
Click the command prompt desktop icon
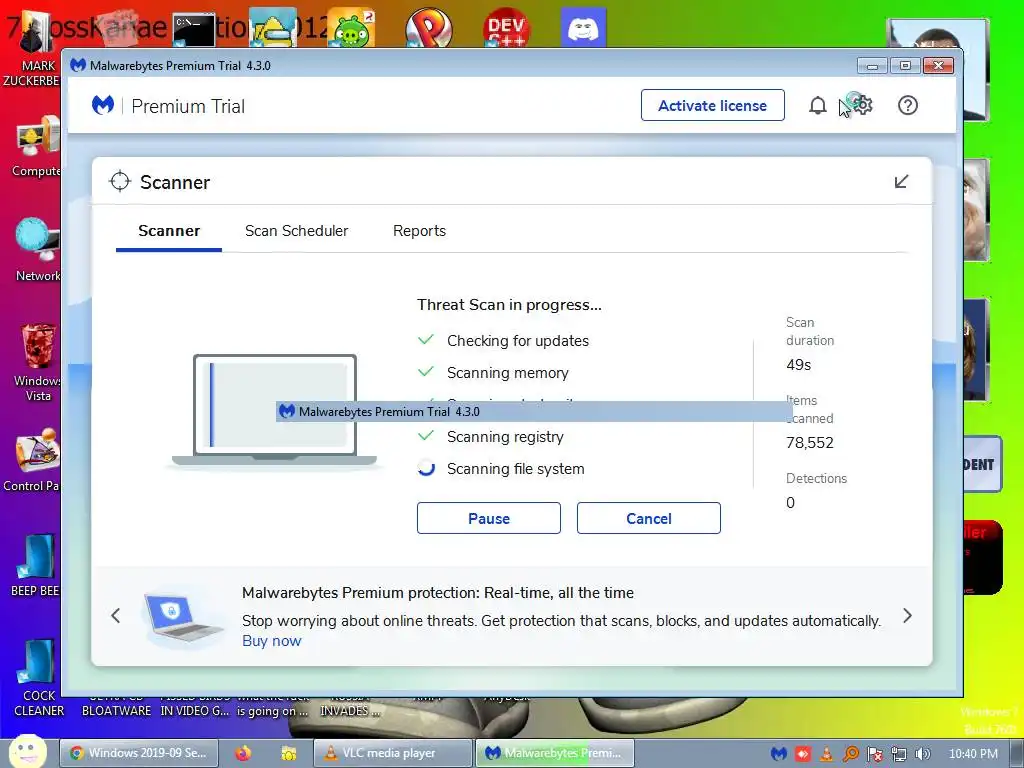pos(194,30)
